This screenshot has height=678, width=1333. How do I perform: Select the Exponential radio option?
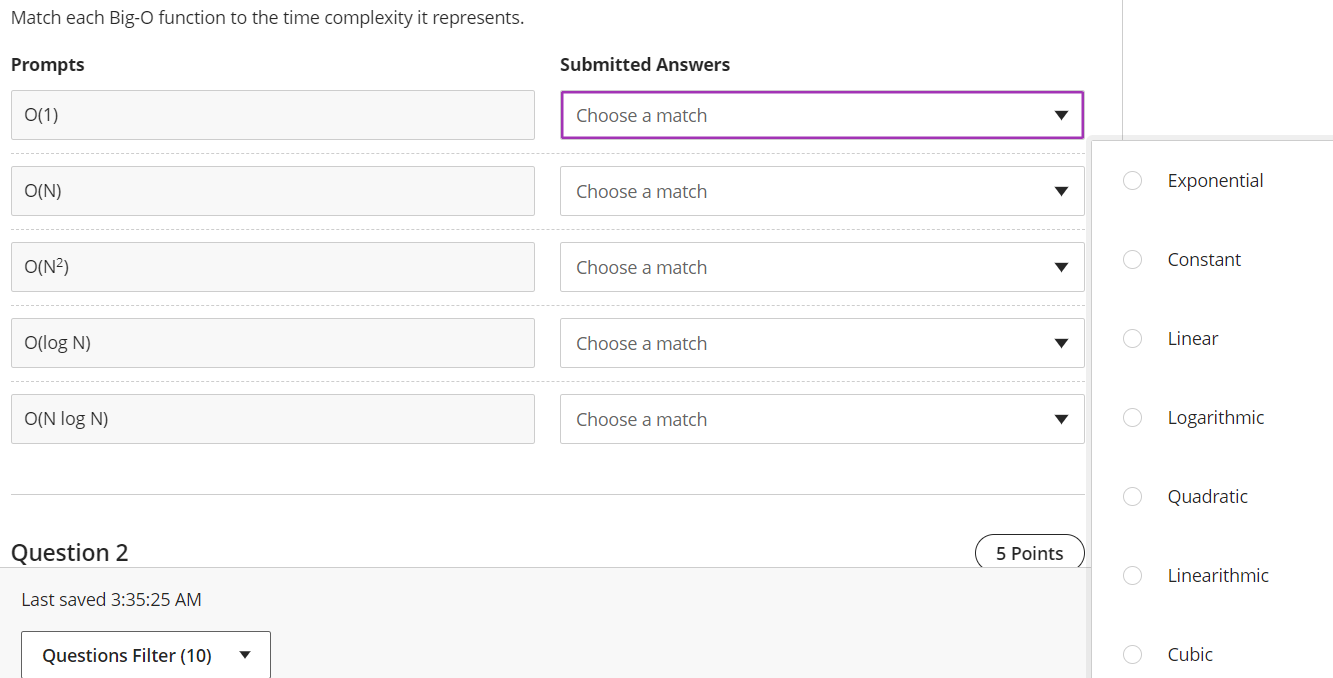1133,181
